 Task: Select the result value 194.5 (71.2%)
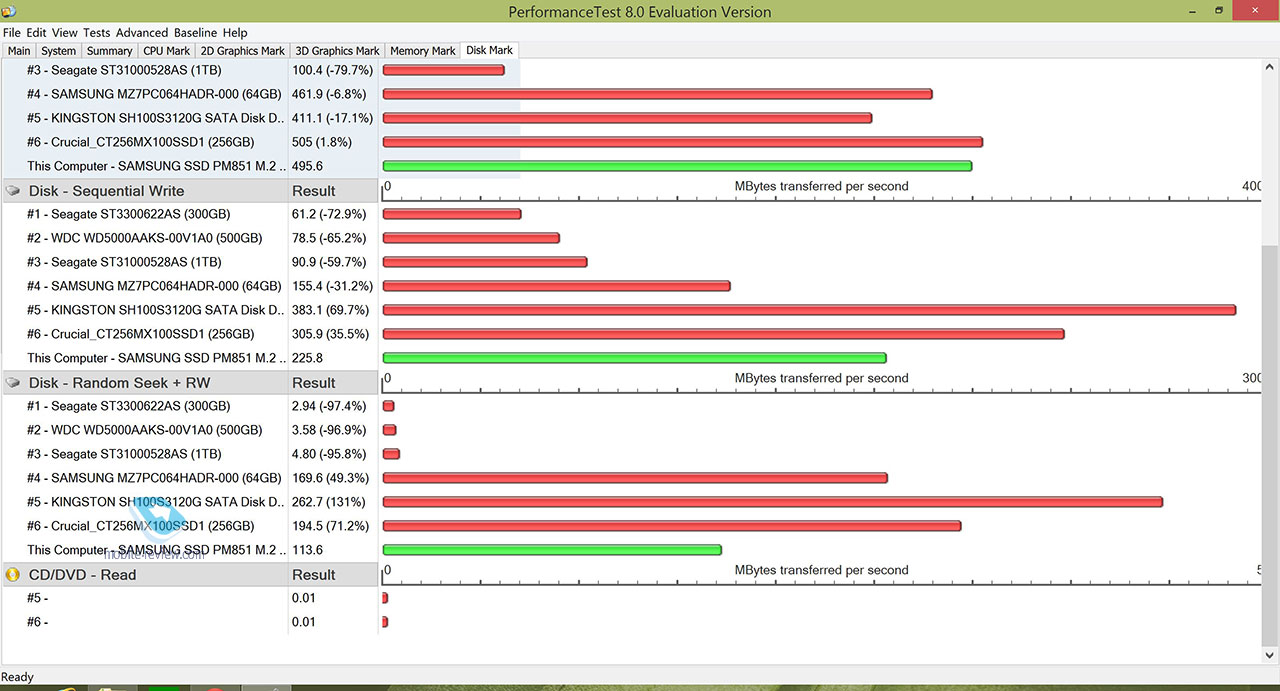[330, 526]
